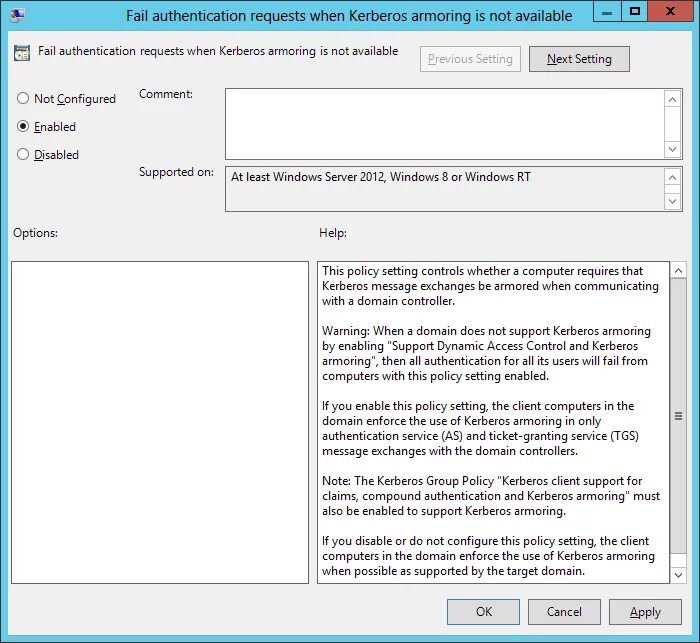Image resolution: width=700 pixels, height=643 pixels.
Task: Click the 'At least Windows Server 2012' text
Action: click(x=381, y=177)
